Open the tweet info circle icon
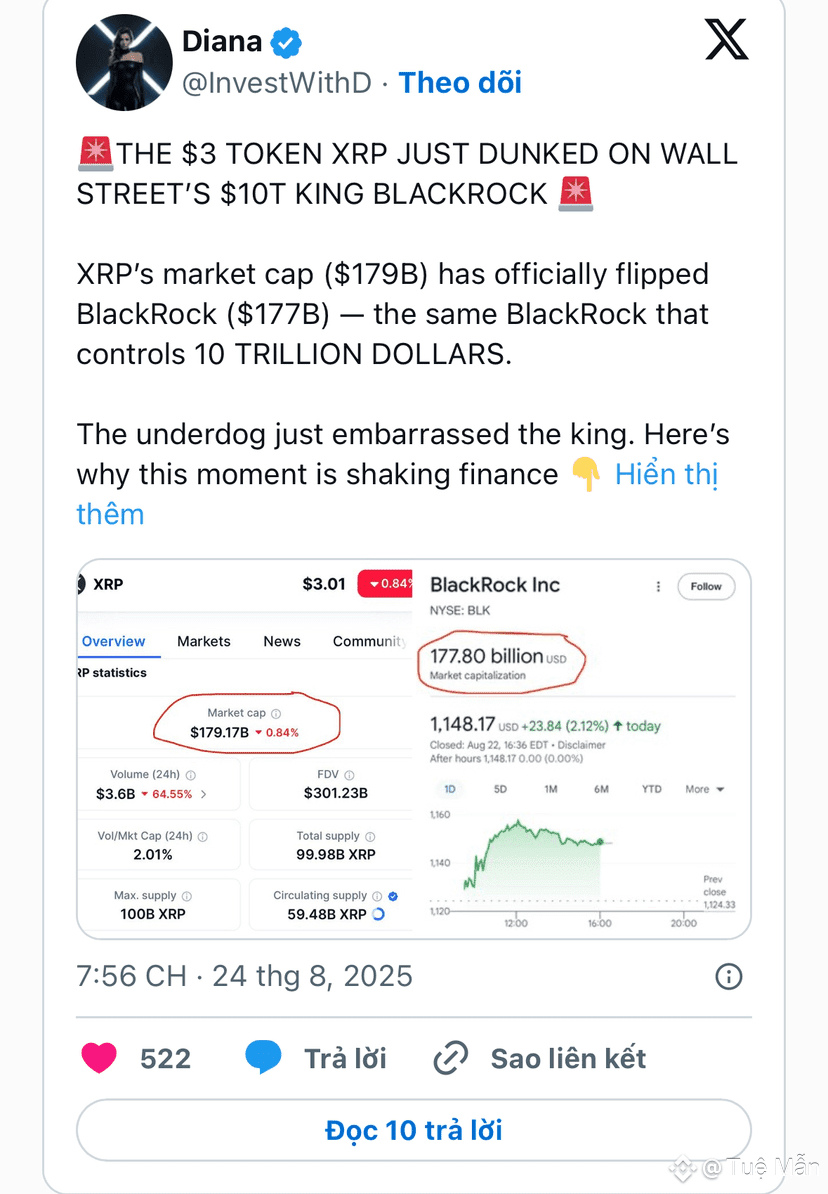This screenshot has width=828, height=1194. [x=729, y=976]
